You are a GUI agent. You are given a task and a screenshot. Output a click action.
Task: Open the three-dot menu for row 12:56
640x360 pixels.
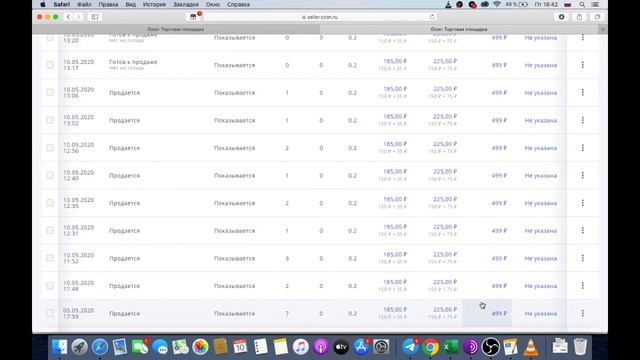(582, 148)
